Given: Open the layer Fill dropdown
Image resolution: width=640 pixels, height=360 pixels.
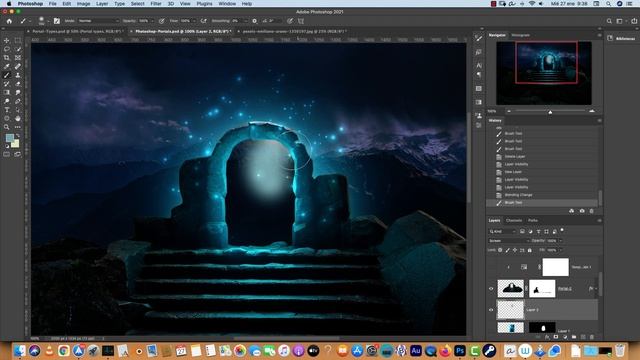Looking at the screenshot, I should (x=561, y=250).
